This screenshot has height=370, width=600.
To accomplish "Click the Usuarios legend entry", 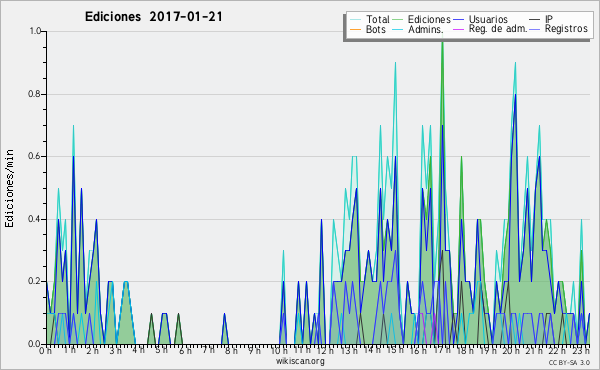I will click(x=480, y=19).
